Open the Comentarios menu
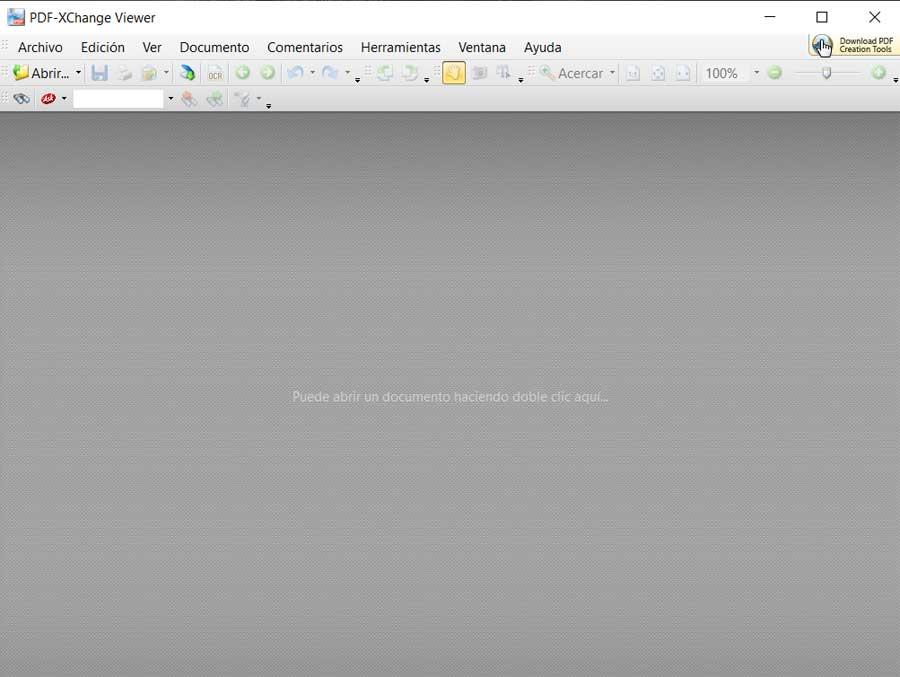 coord(305,48)
